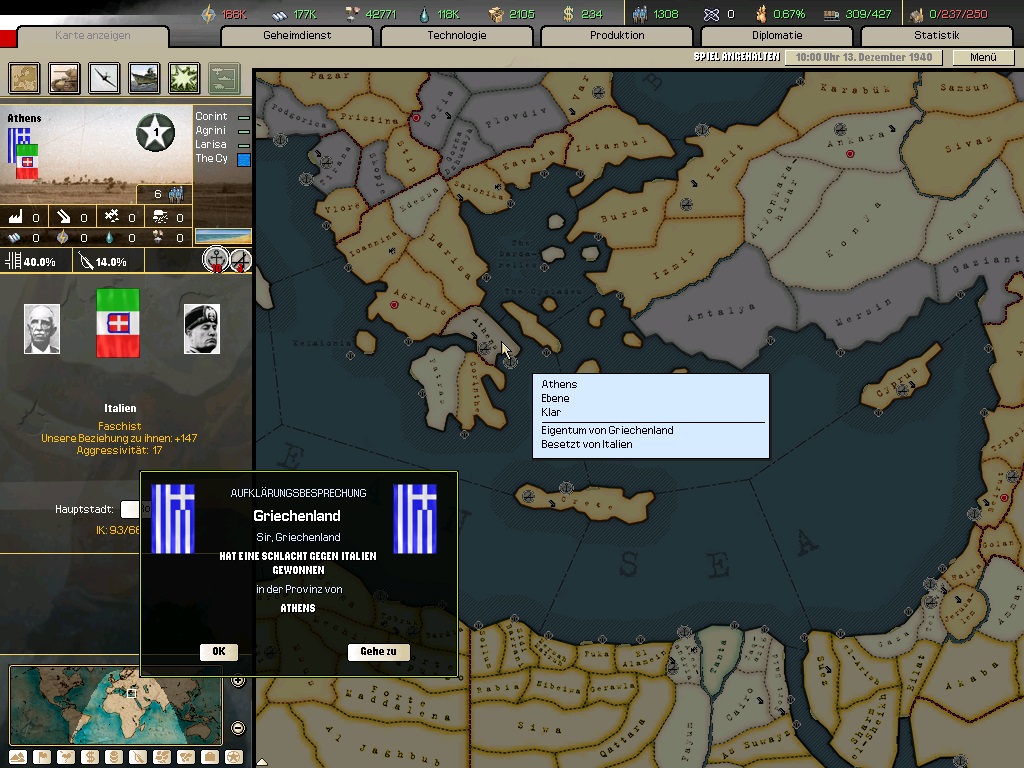Click the Europe map icon in toolbar
Image resolution: width=1024 pixels, height=768 pixels.
coord(25,77)
